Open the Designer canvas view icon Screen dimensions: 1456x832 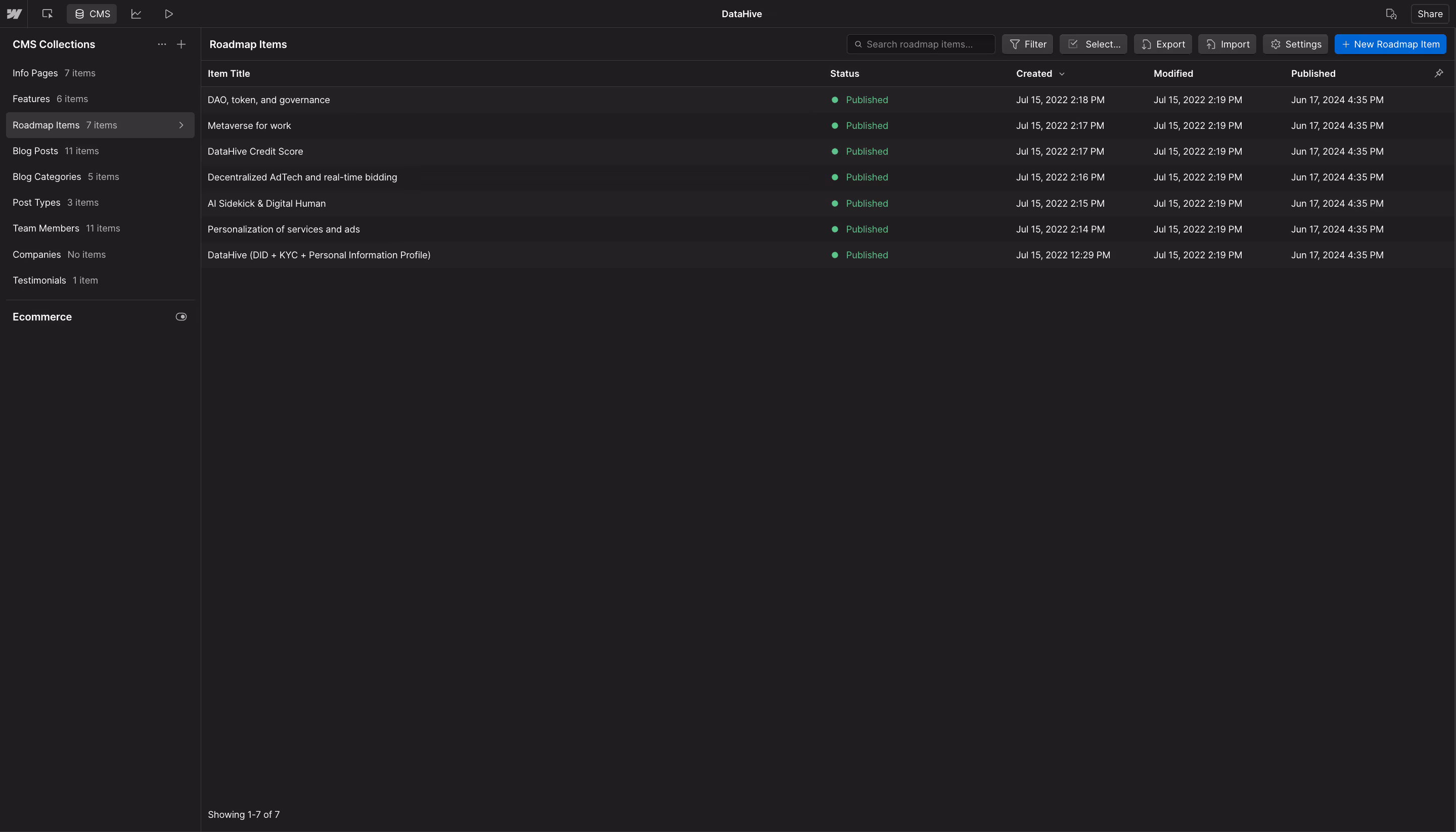point(48,14)
